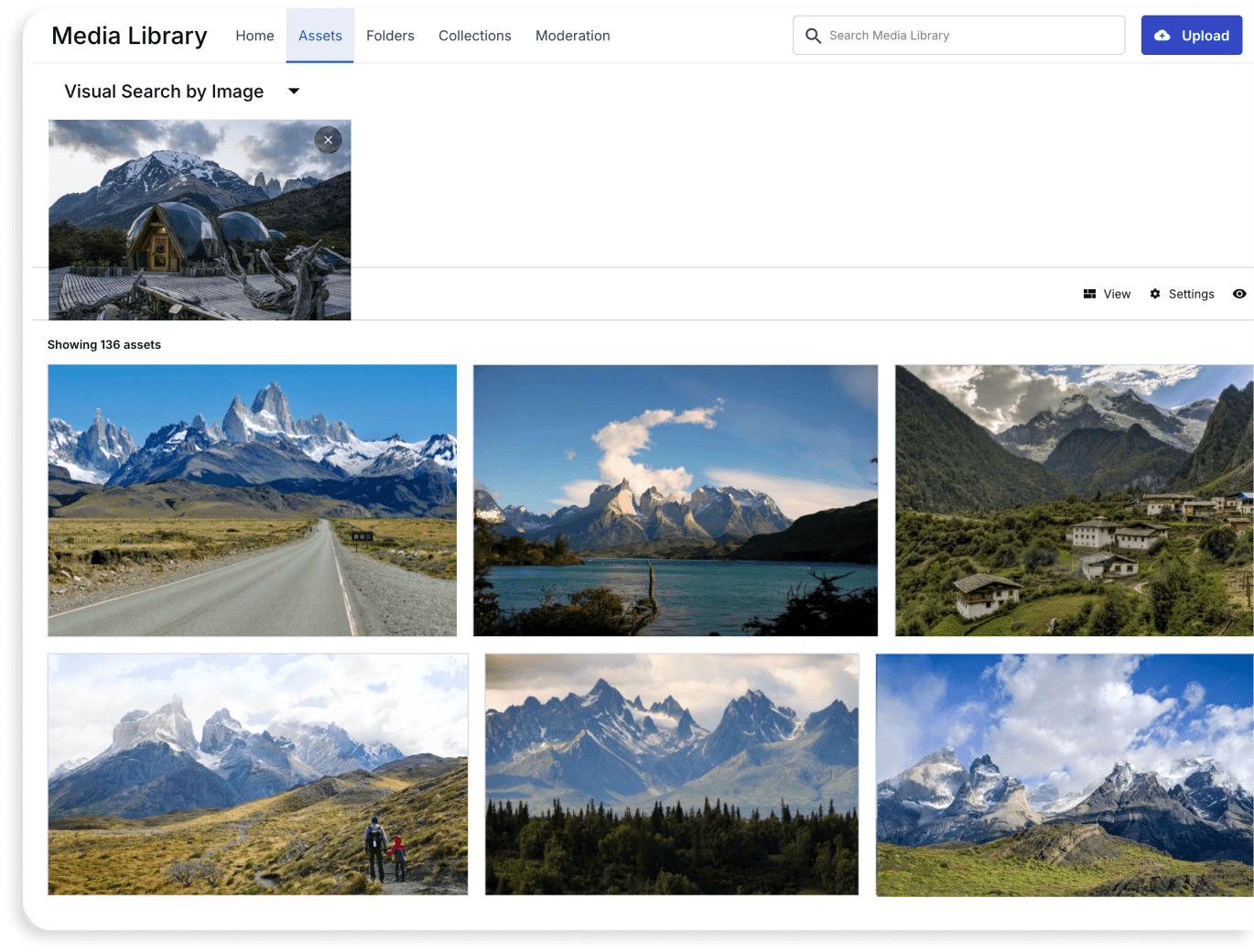Viewport: 1254px width, 952px height.
Task: Select the lake with mountains thumbnail
Action: (x=675, y=500)
